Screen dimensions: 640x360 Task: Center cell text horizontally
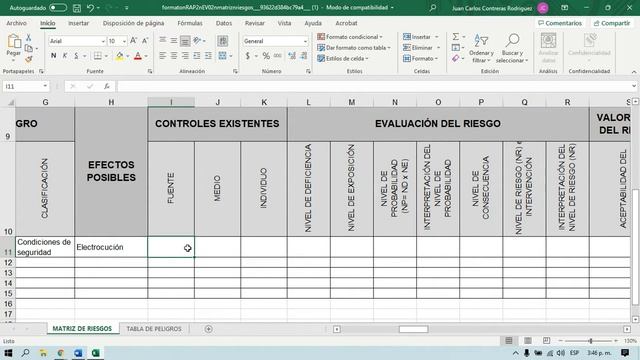174,56
